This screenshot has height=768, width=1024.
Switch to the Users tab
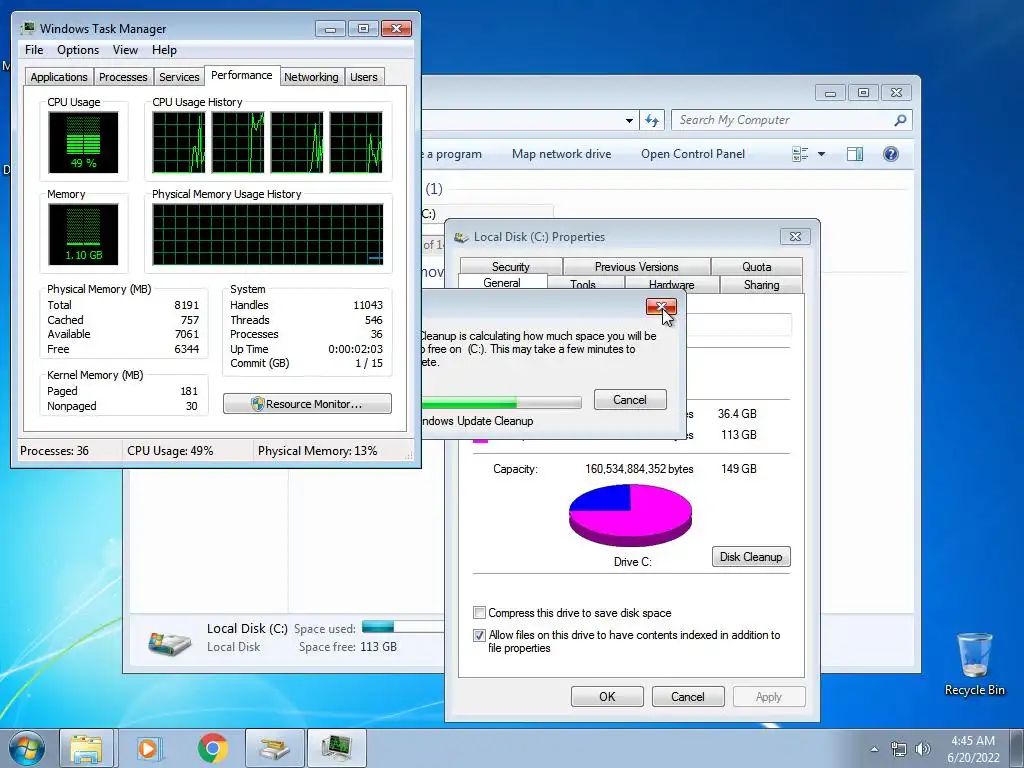[364, 77]
